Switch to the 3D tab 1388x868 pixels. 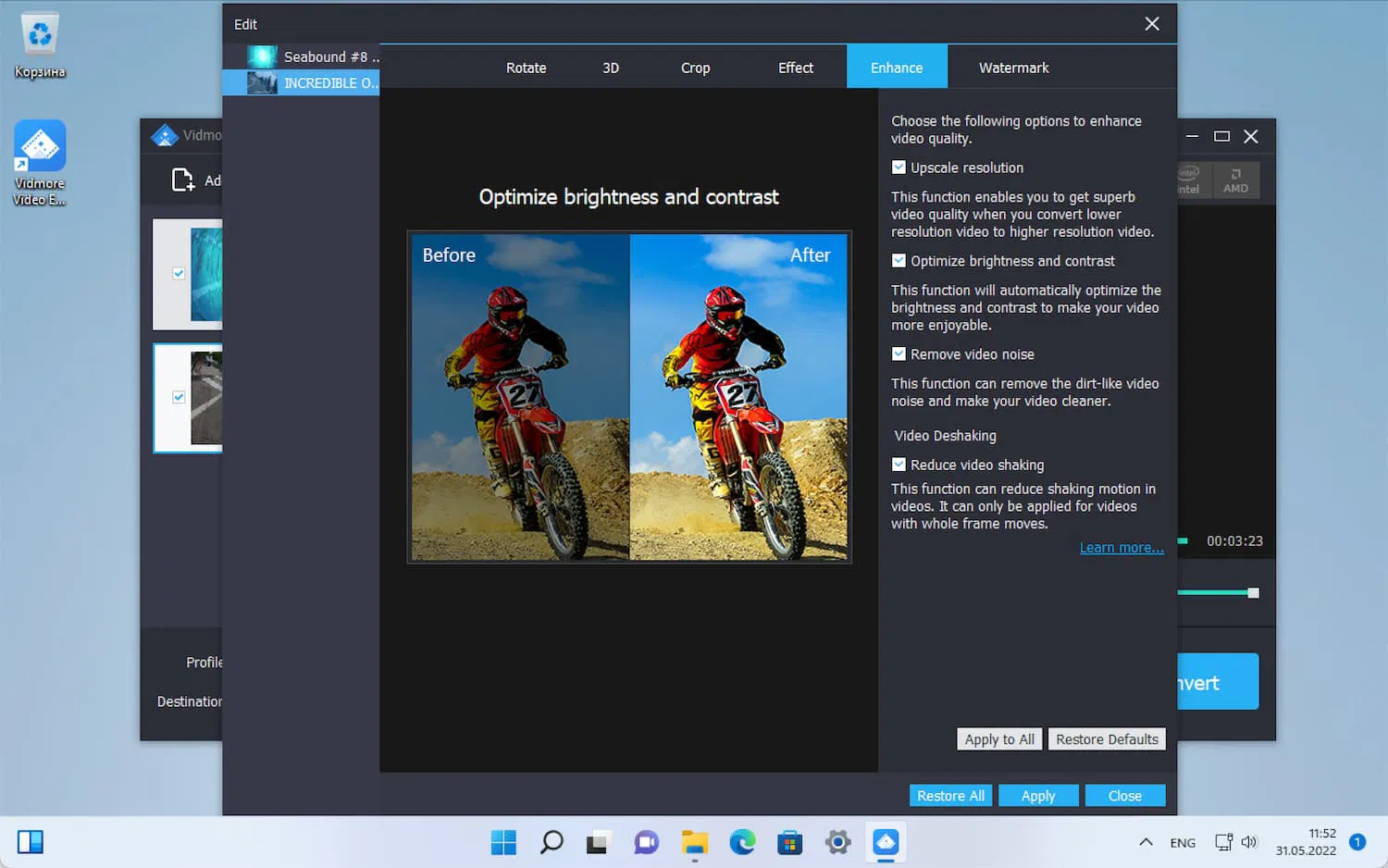(x=611, y=68)
